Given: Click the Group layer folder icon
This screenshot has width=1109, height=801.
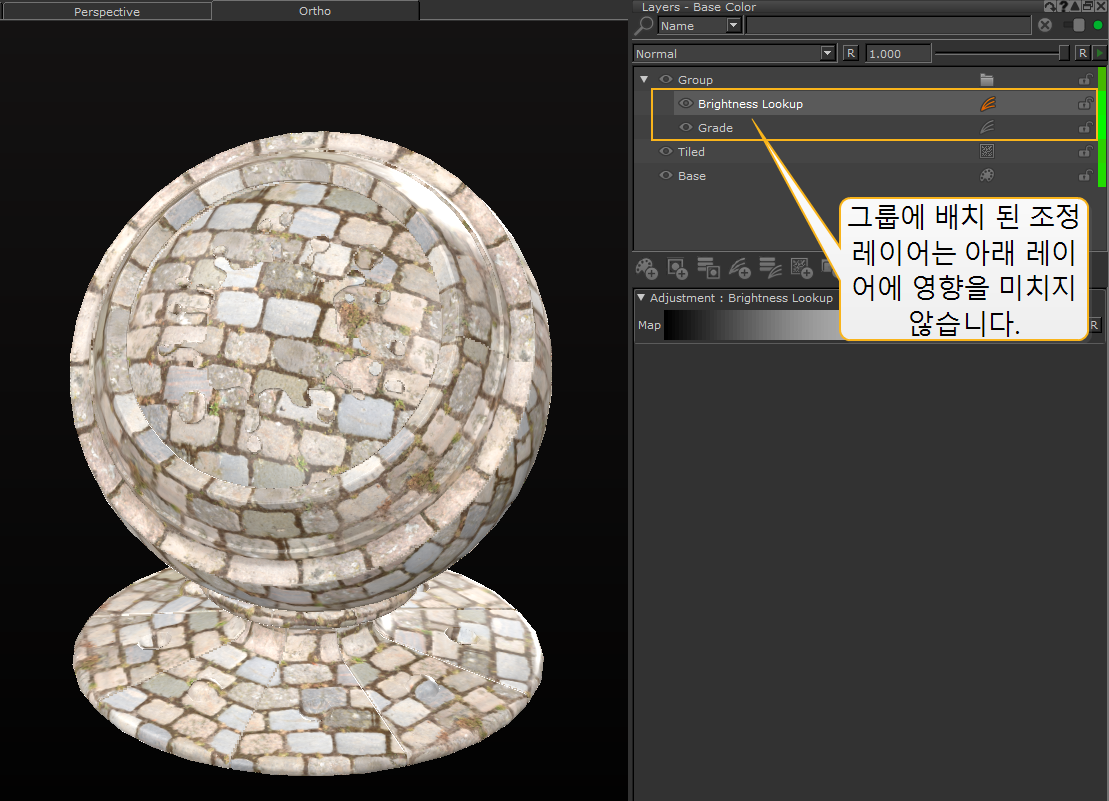Looking at the screenshot, I should [x=987, y=80].
